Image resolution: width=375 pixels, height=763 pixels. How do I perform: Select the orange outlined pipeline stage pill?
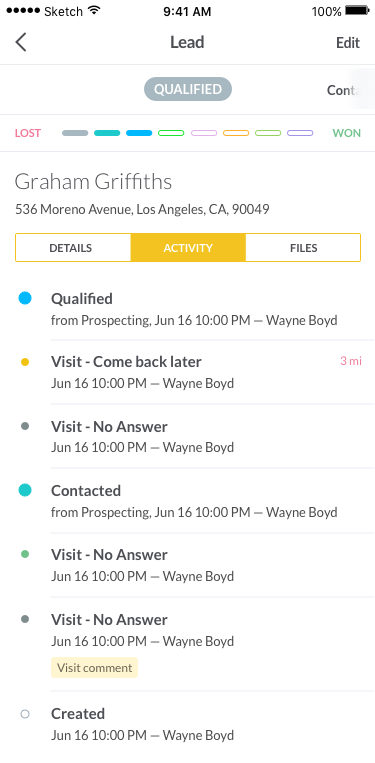[236, 133]
